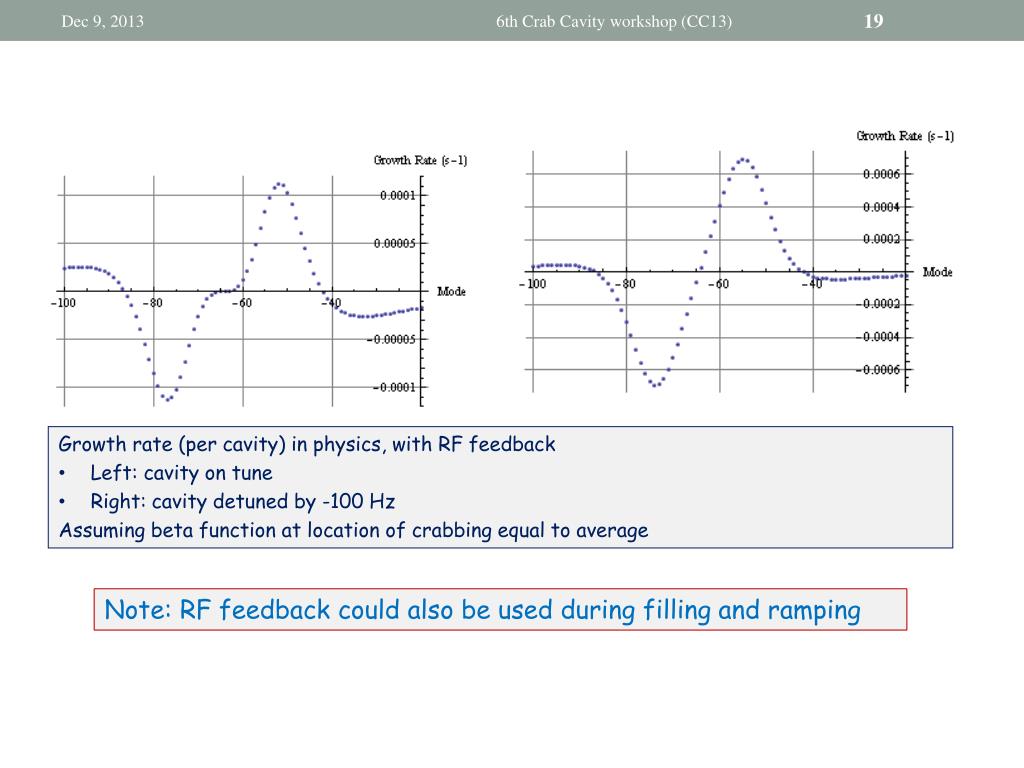Click the -80 x-axis label on left plot
The height and width of the screenshot is (768, 1024).
click(152, 303)
